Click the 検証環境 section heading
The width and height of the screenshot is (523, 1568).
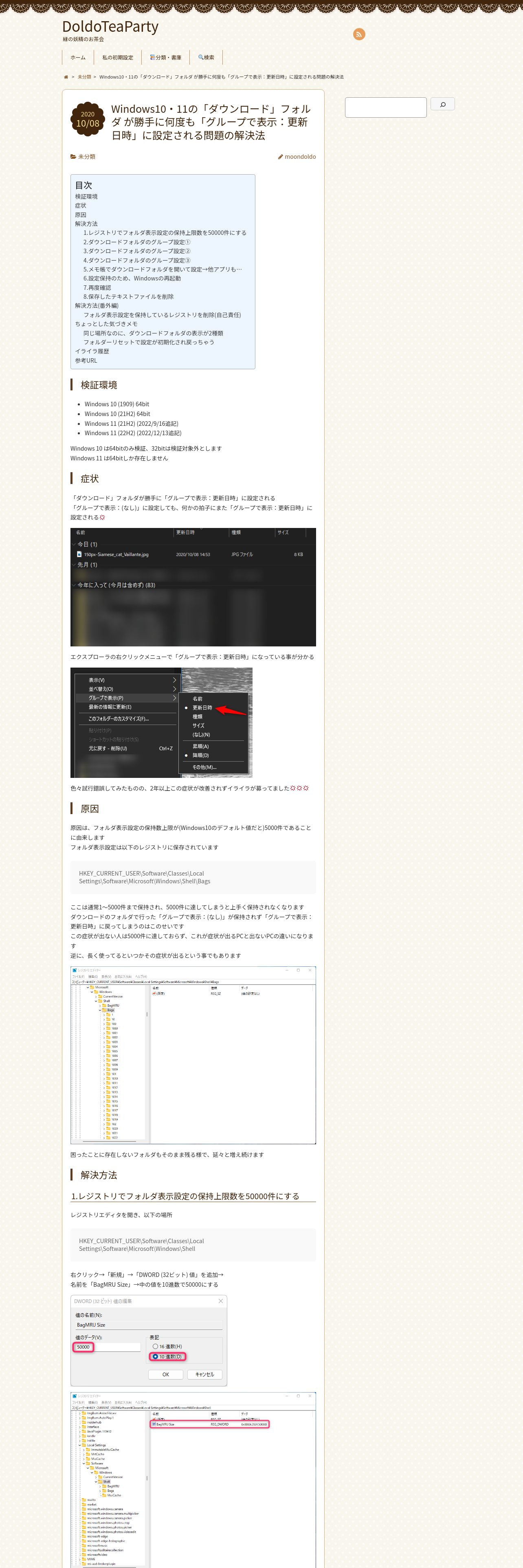point(99,385)
